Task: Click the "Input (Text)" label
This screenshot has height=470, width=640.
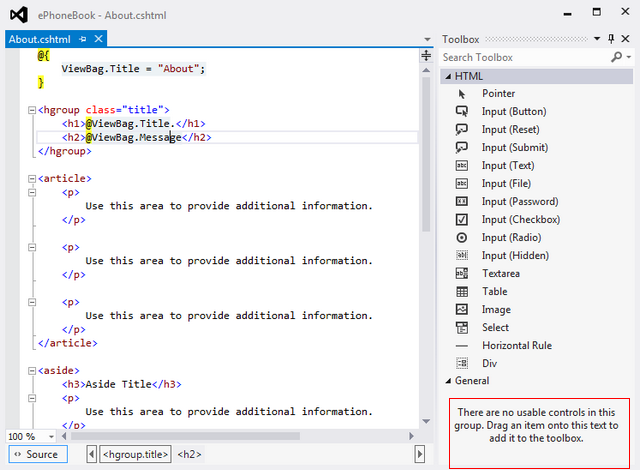Action: point(508,165)
